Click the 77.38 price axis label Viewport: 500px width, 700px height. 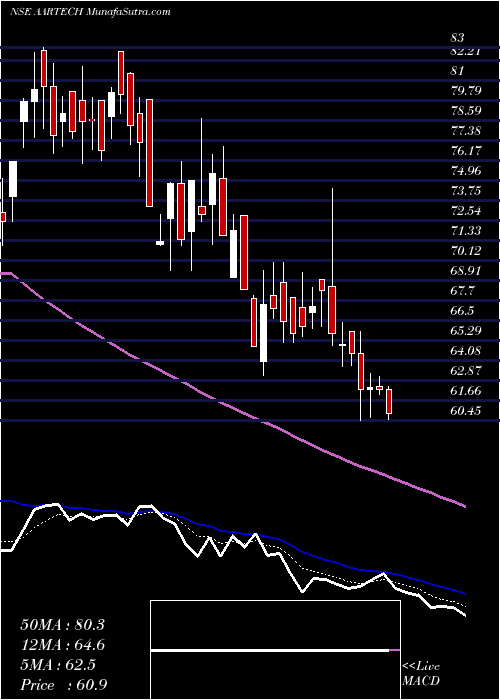465,131
